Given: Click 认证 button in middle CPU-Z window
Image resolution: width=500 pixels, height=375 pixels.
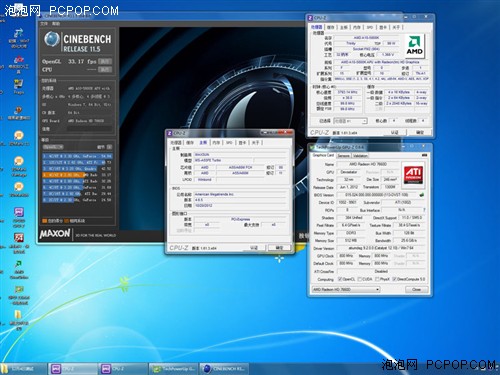Looking at the screenshot, I should click(254, 248).
